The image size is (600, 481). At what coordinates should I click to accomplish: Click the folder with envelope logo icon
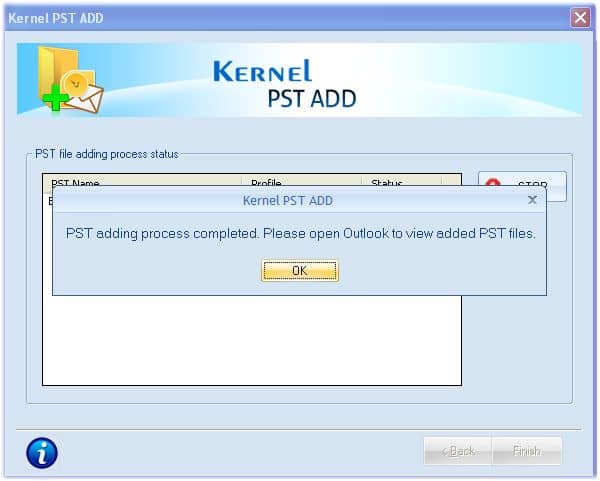click(x=70, y=80)
